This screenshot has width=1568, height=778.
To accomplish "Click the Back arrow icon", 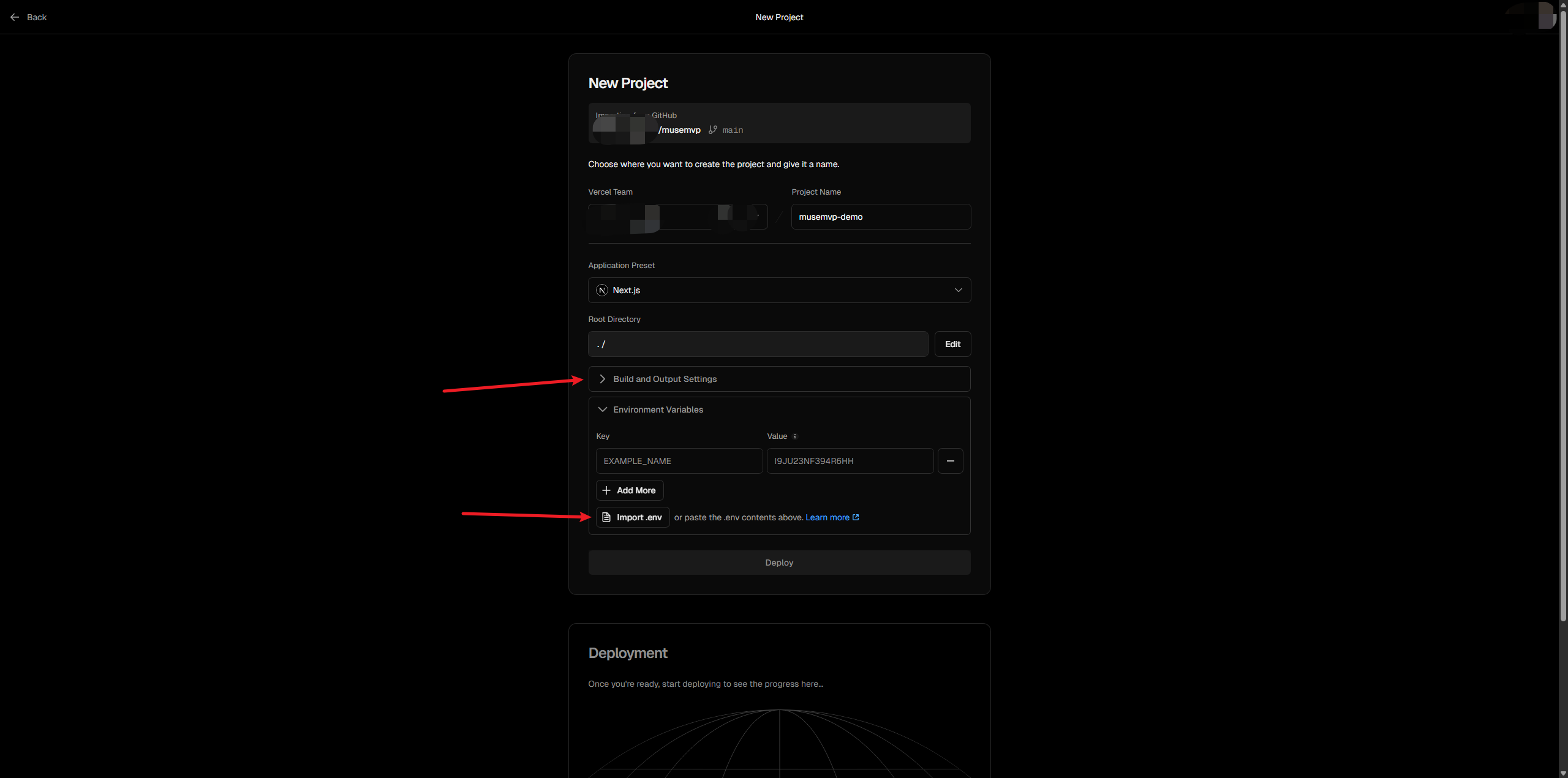I will click(15, 17).
